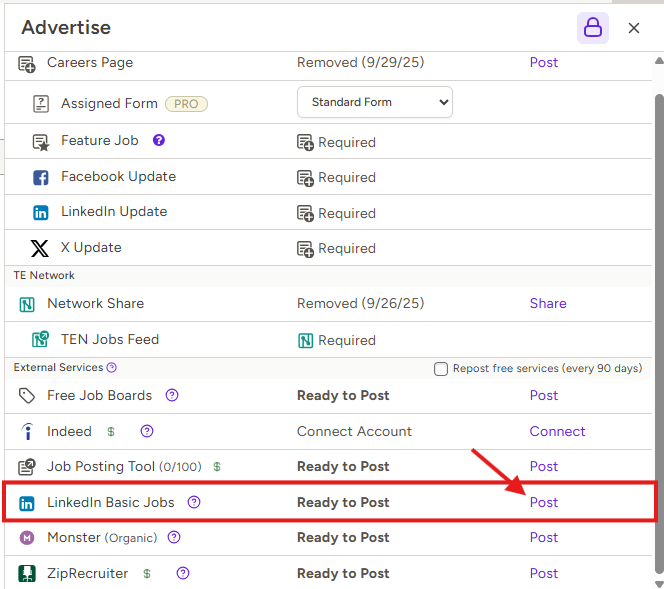Click the vertical scrollbar thumb
This screenshot has width=664, height=589.
pyautogui.click(x=659, y=332)
